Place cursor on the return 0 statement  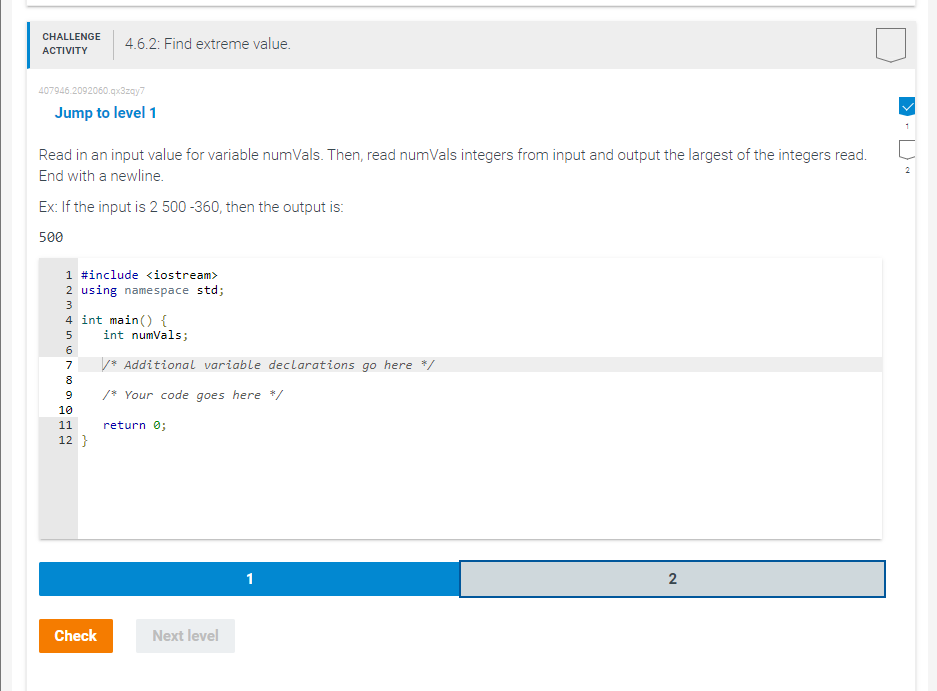point(133,424)
